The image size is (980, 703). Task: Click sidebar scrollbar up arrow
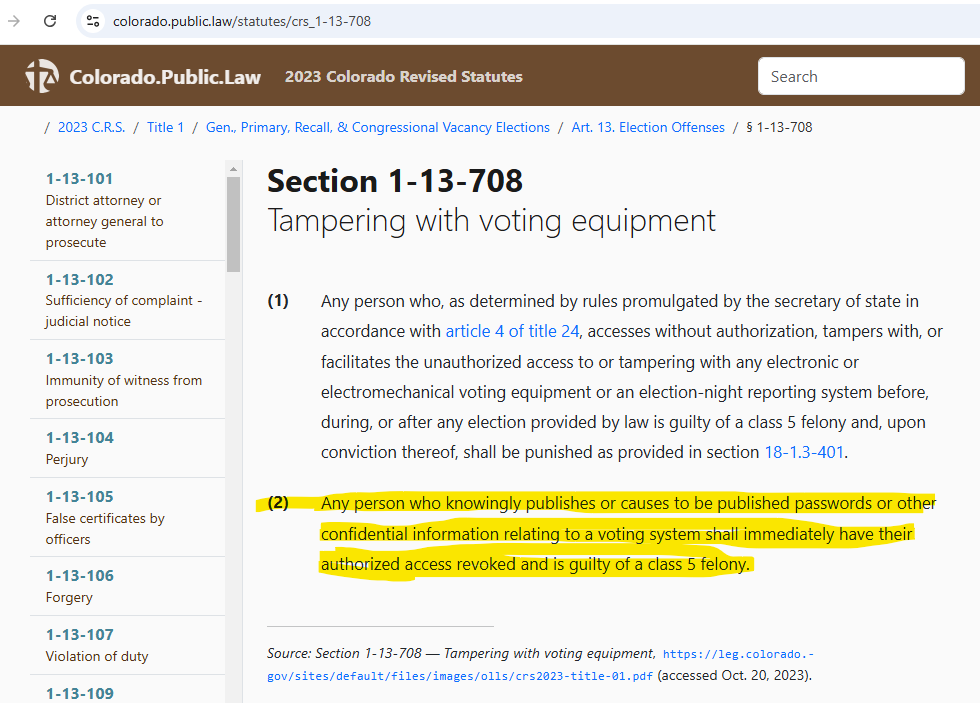233,169
